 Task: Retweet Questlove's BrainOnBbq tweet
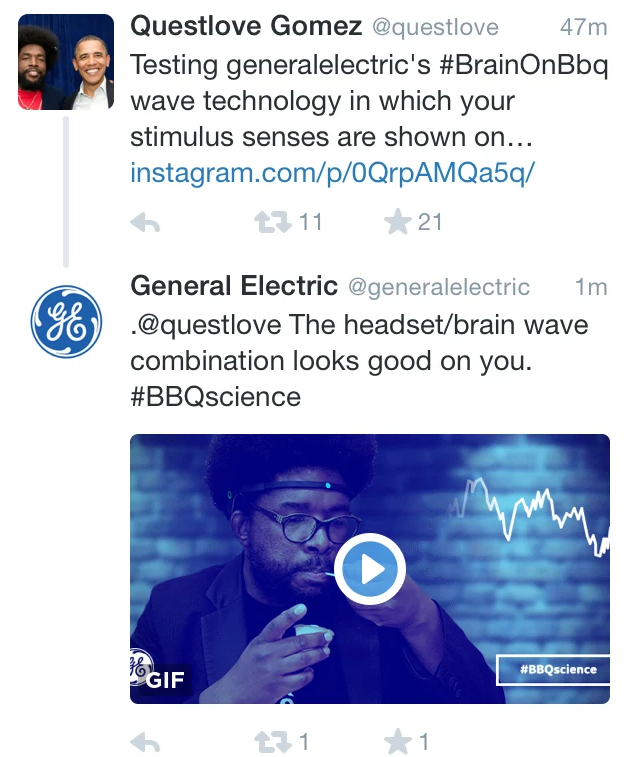(270, 222)
